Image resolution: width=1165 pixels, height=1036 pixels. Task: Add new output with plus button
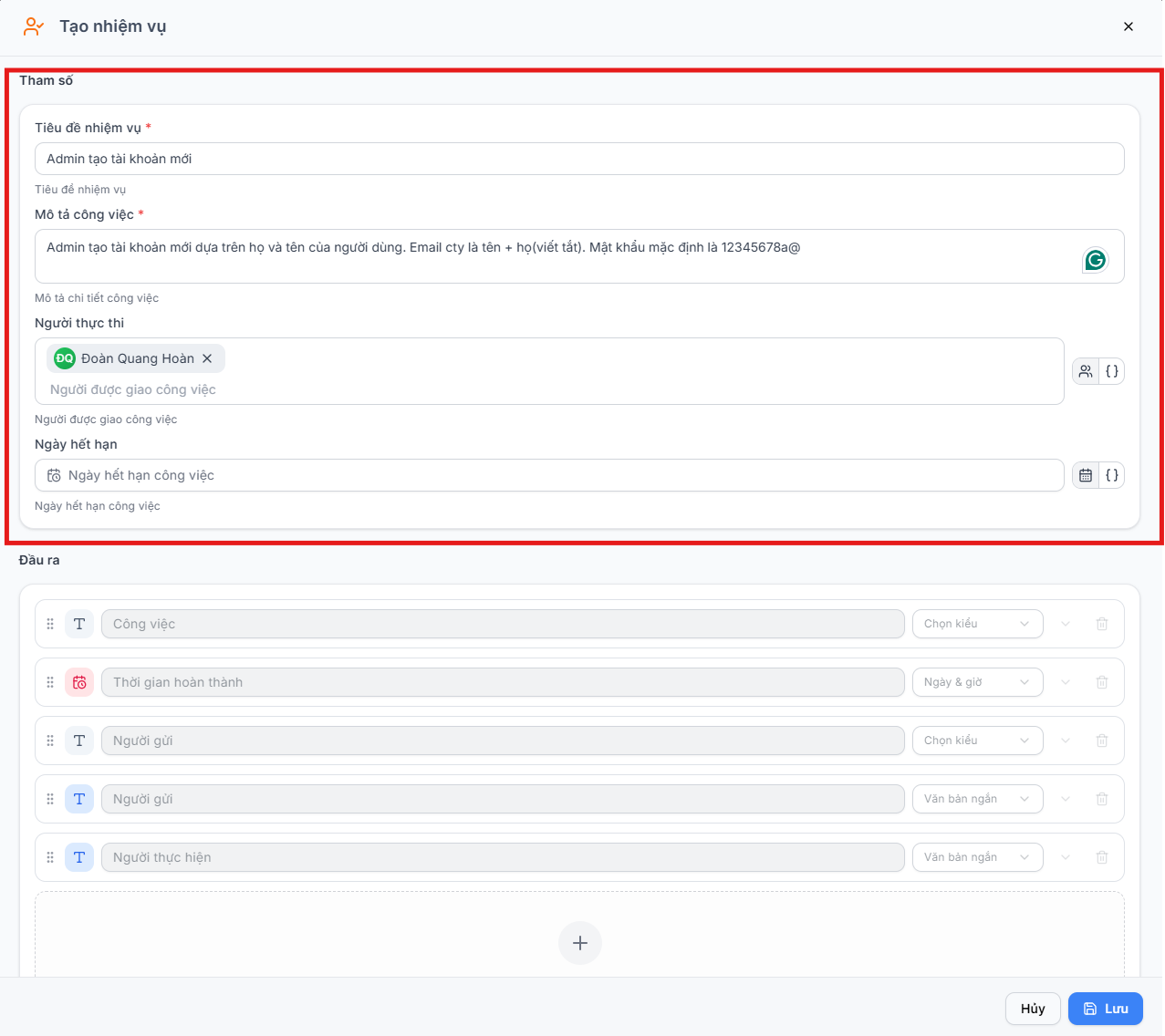click(x=580, y=943)
